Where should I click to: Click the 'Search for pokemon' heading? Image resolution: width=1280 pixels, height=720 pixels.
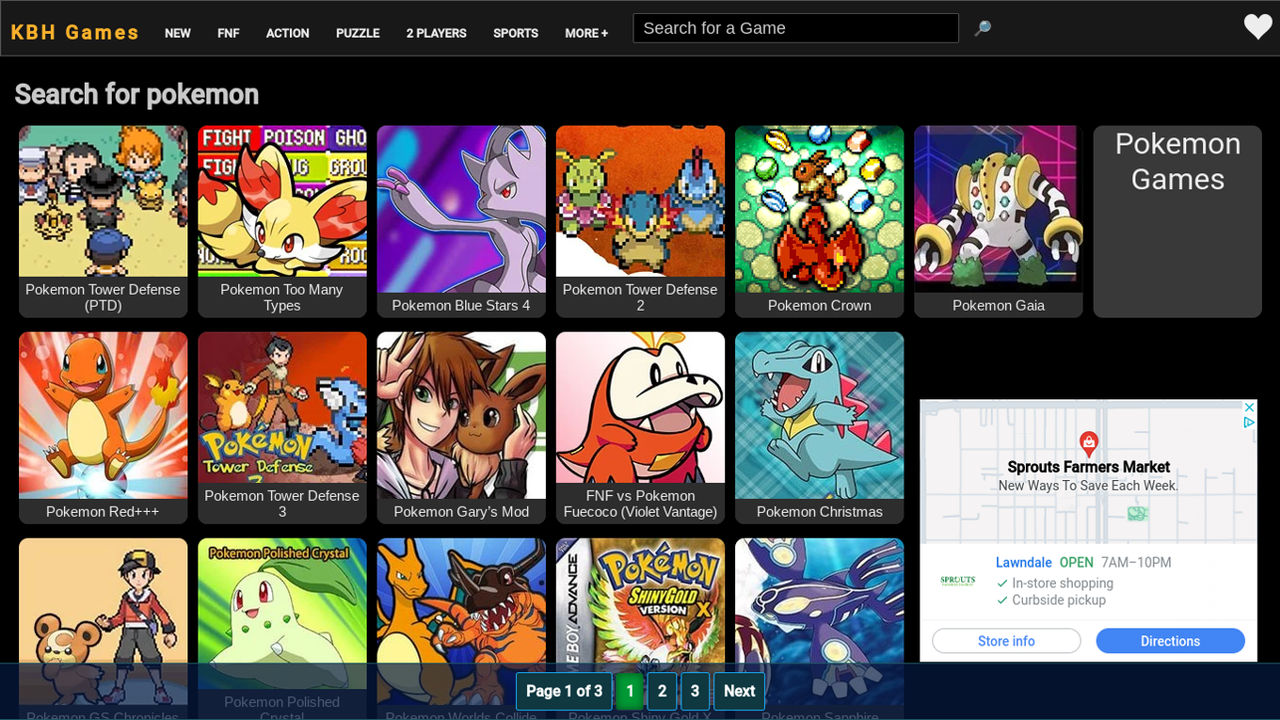137,94
